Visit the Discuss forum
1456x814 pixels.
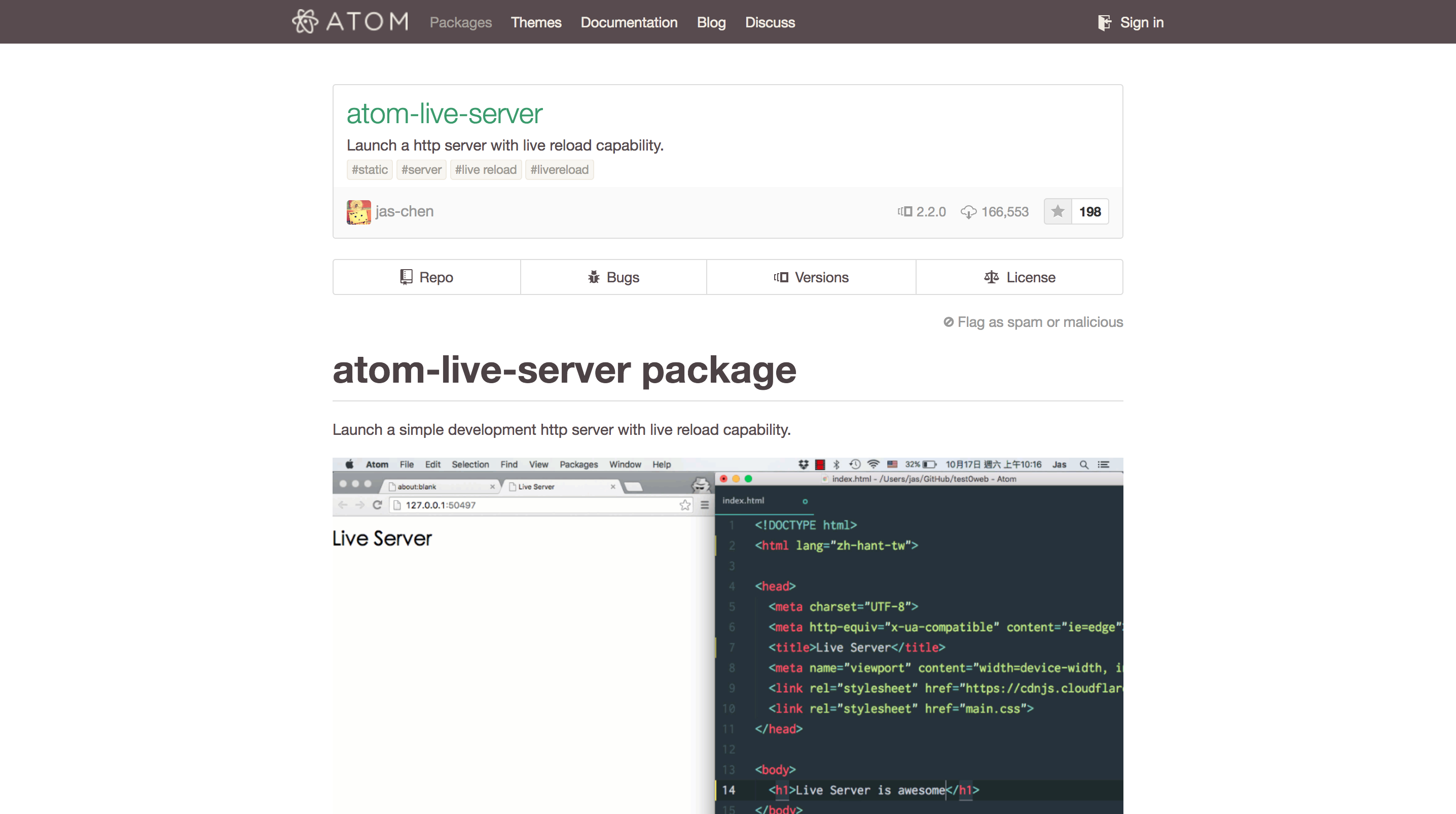pos(770,23)
